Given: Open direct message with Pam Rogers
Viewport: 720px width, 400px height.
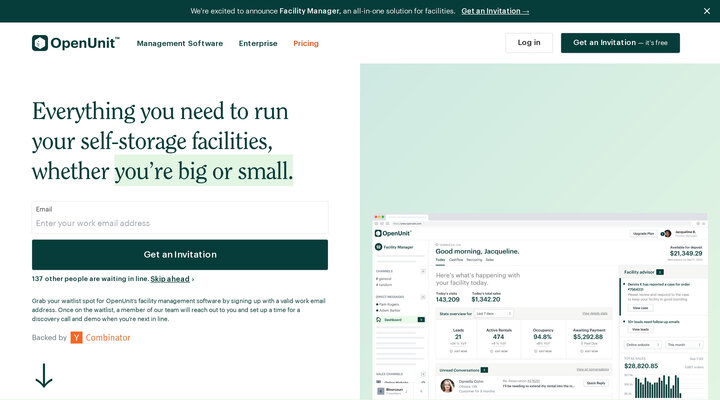Looking at the screenshot, I should click(x=388, y=304).
